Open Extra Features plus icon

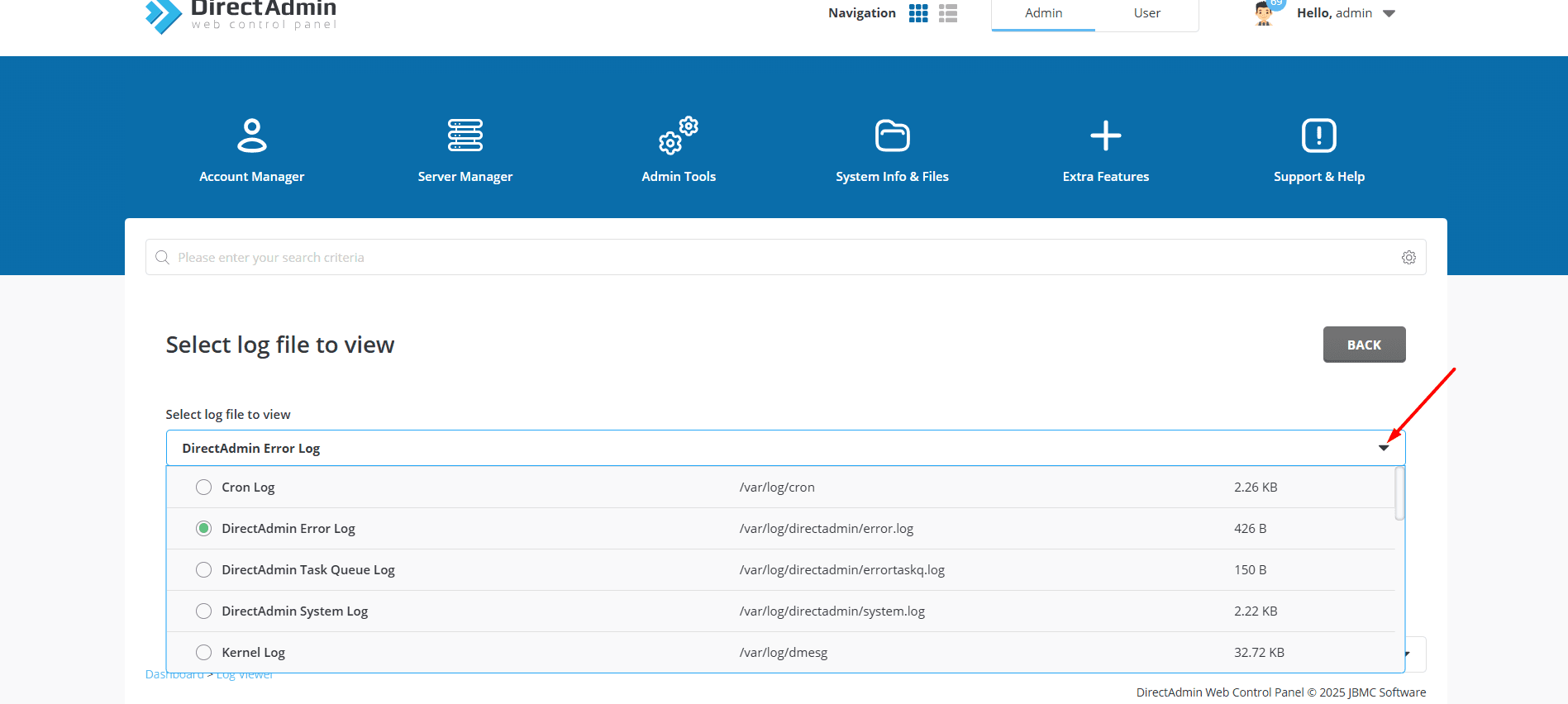click(x=1105, y=136)
